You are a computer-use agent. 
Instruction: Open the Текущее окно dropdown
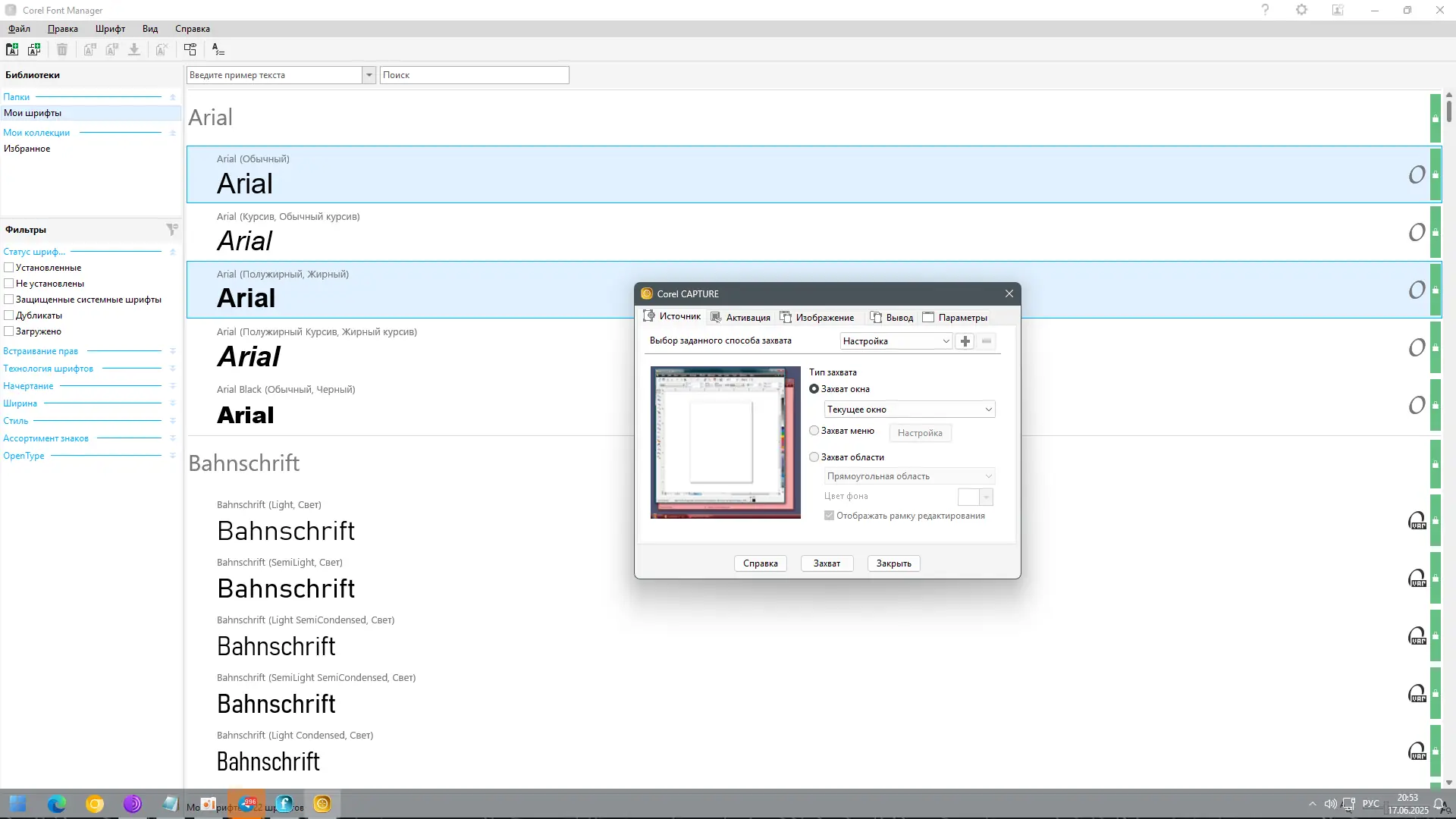point(909,409)
